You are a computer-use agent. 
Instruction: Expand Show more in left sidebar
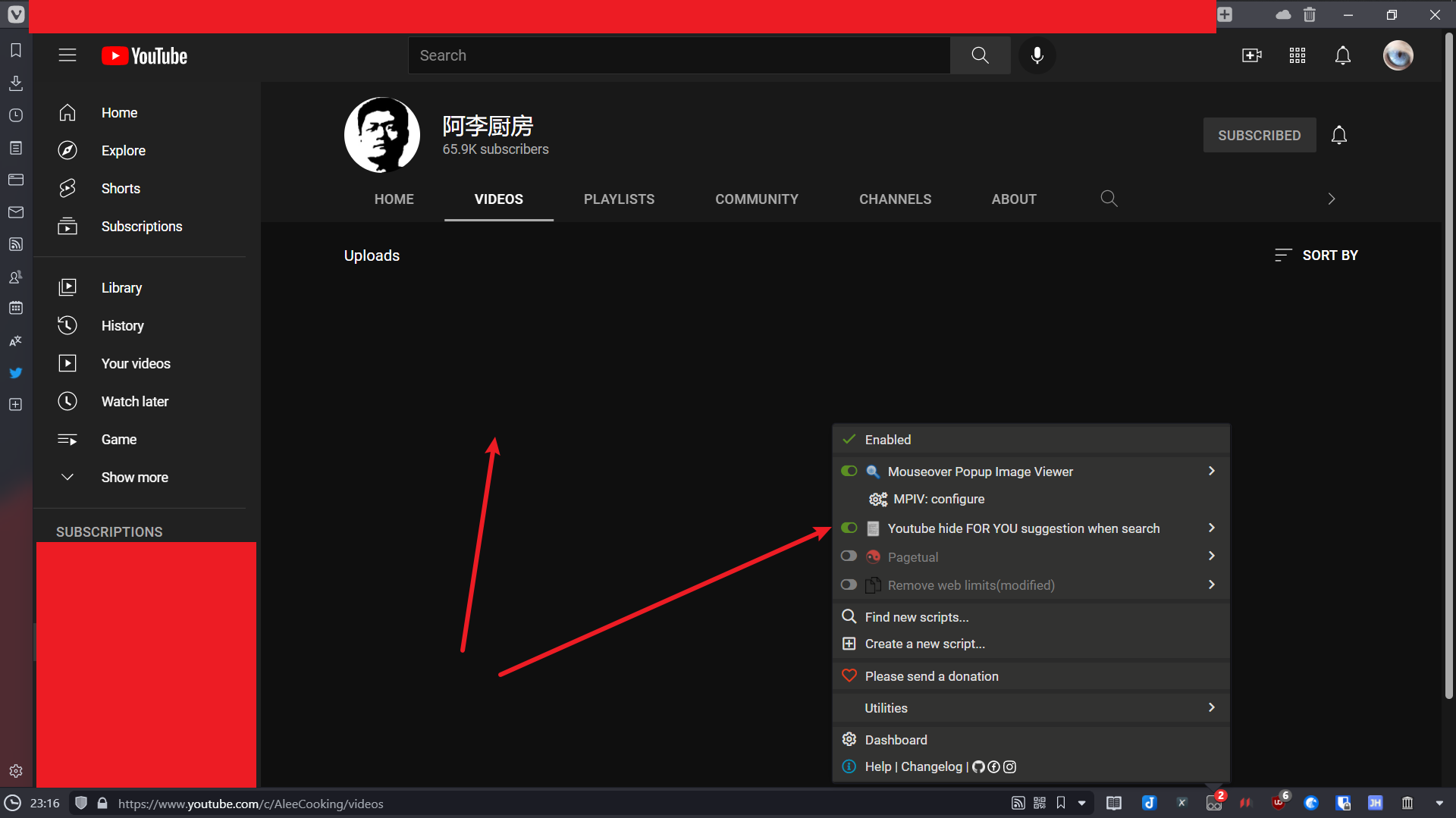[134, 478]
